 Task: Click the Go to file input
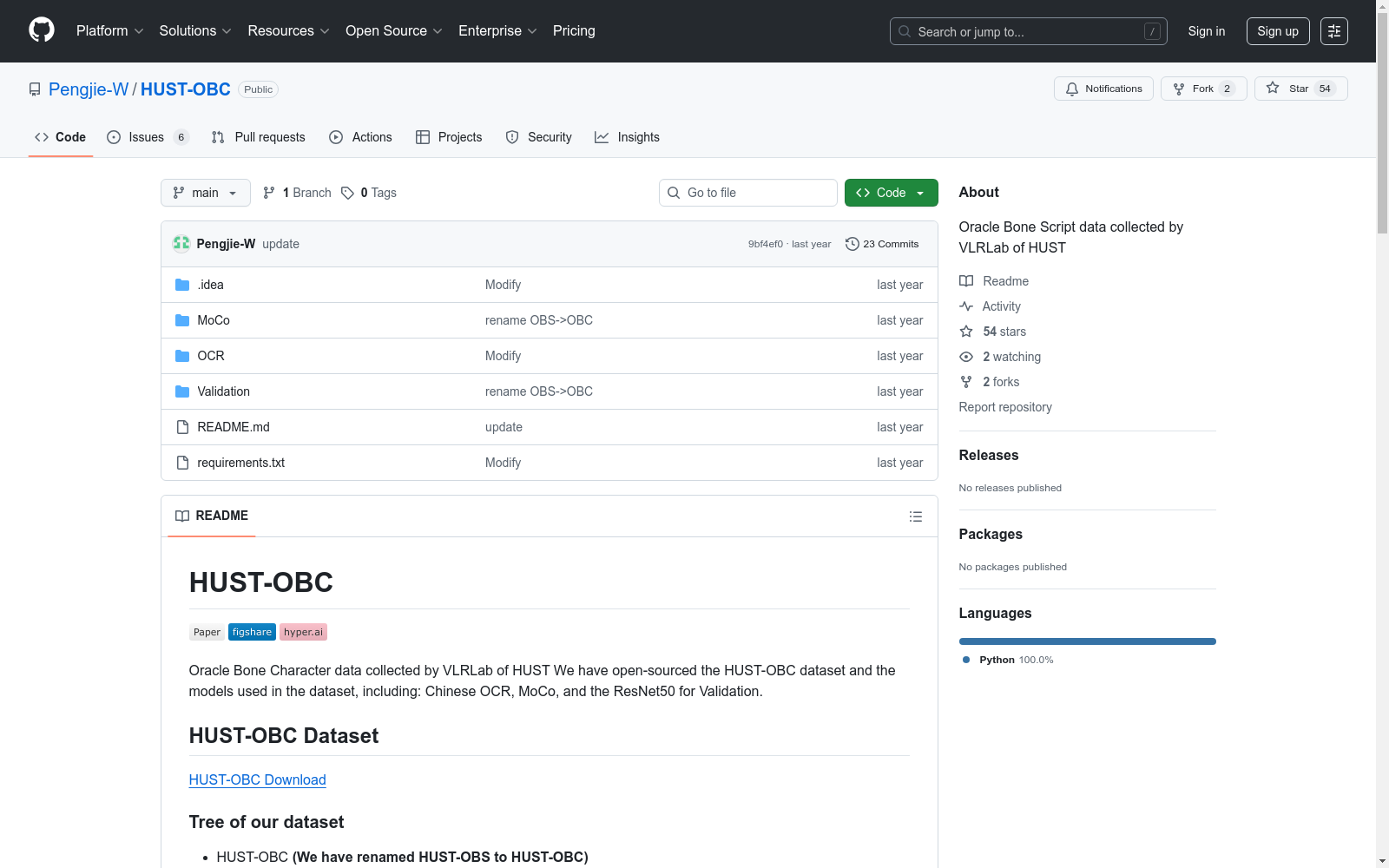tap(748, 193)
